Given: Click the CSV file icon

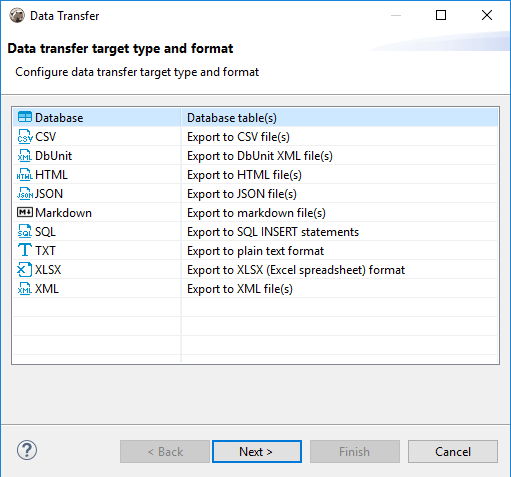Looking at the screenshot, I should [x=25, y=136].
